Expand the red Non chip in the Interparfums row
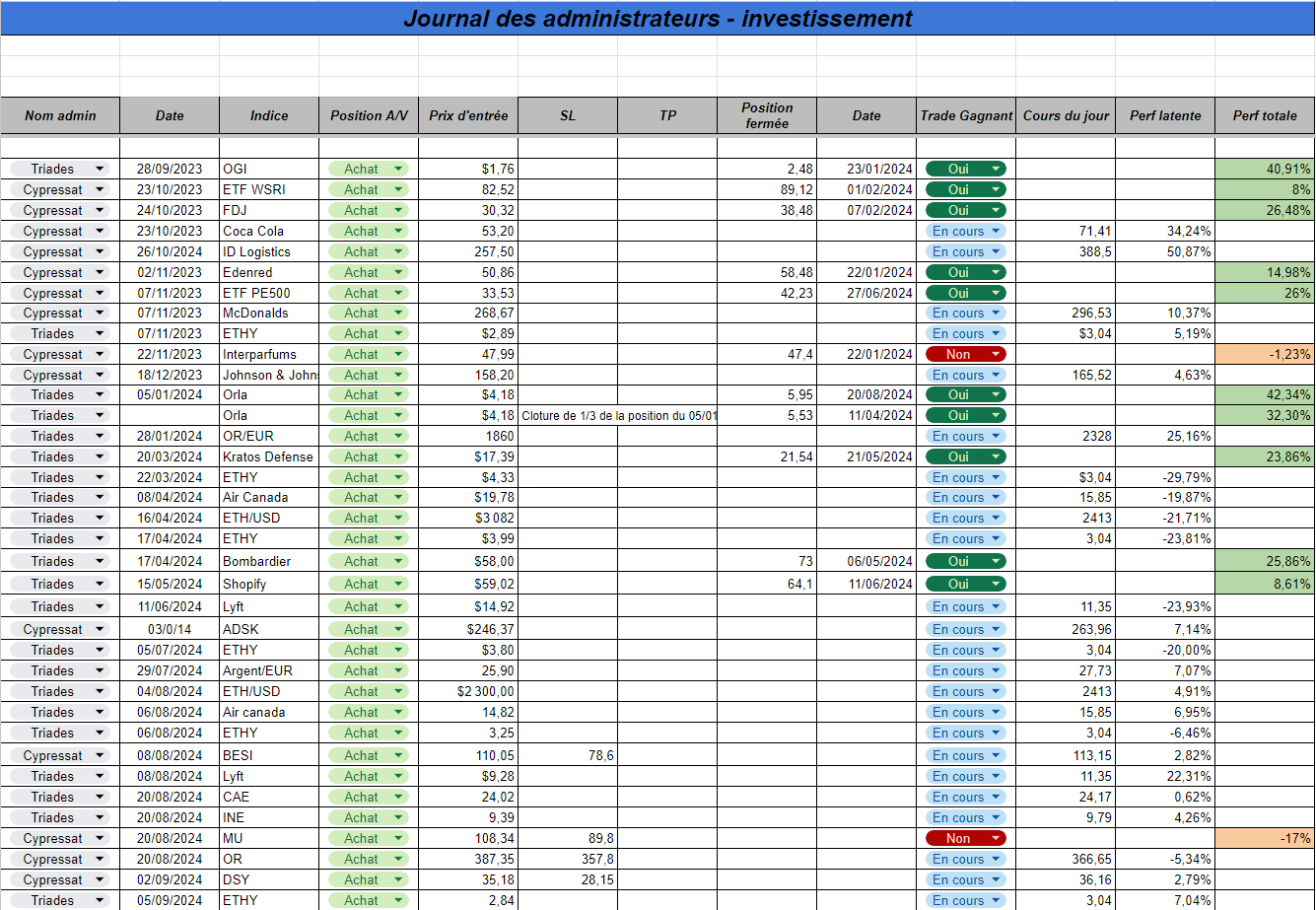 pos(965,354)
